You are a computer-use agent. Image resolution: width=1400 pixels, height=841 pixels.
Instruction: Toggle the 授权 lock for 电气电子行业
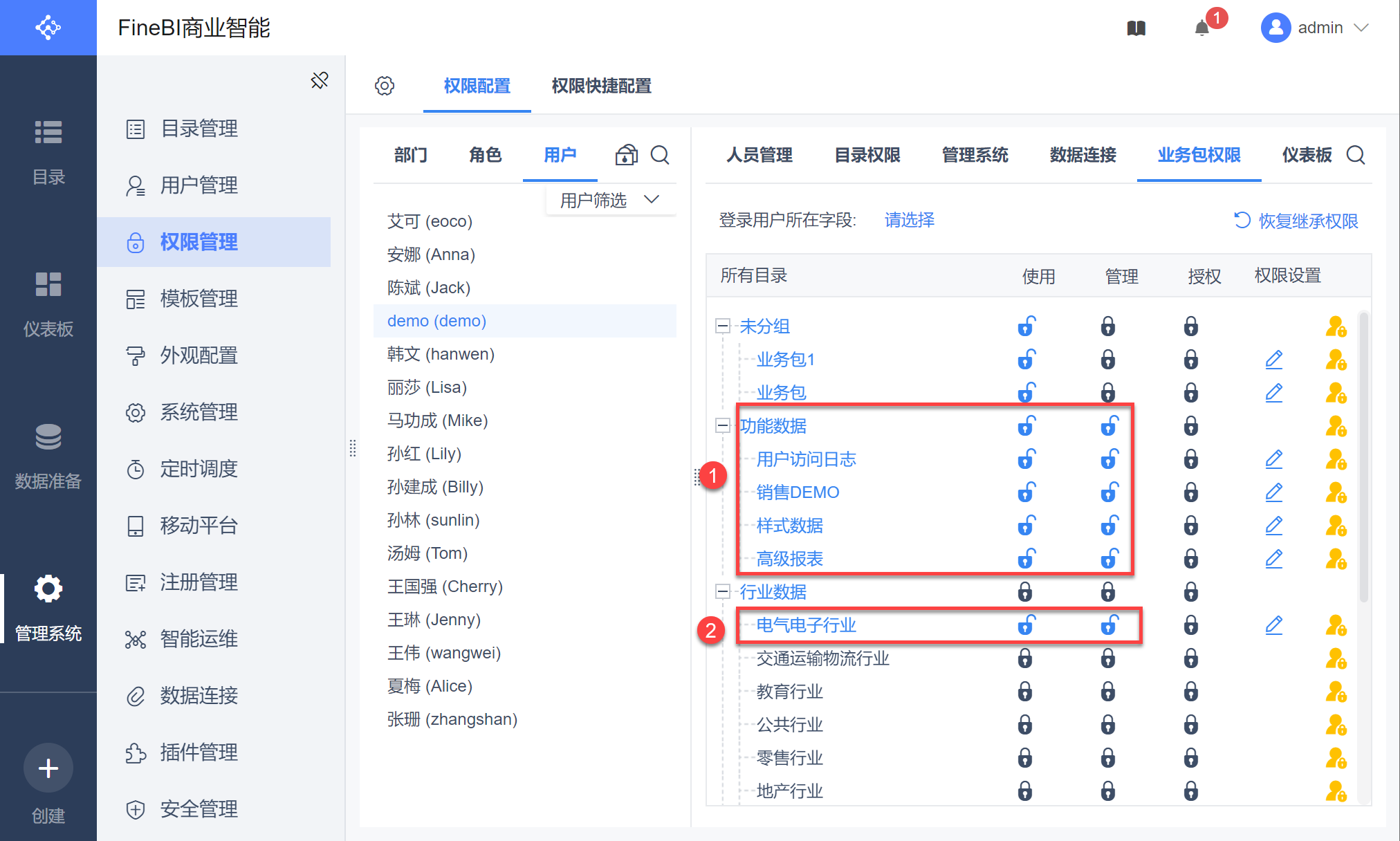click(x=1190, y=625)
